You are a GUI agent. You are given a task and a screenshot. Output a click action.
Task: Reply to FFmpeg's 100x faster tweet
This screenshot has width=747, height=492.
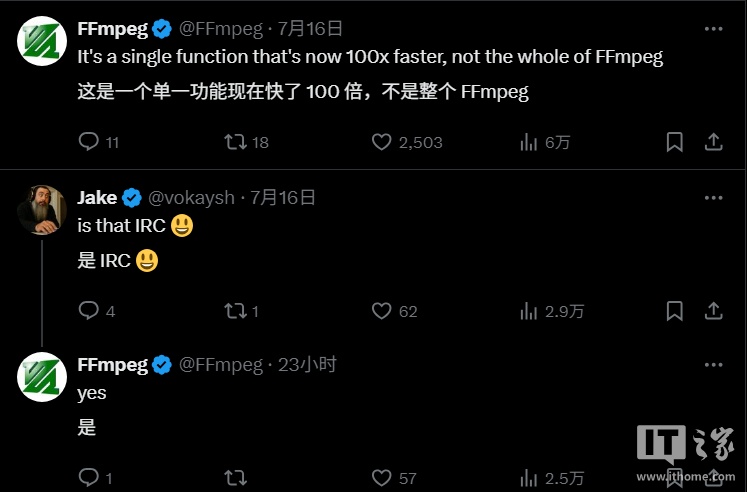[88, 142]
